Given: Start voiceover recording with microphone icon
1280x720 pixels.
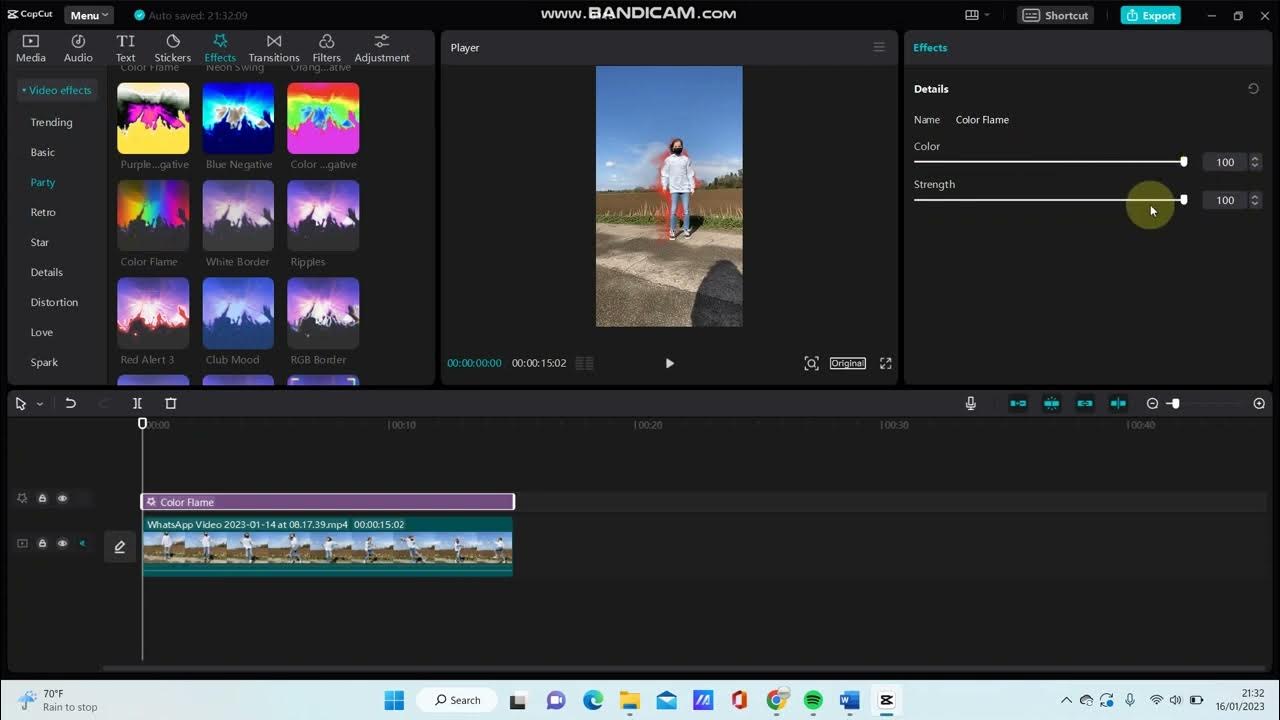Looking at the screenshot, I should pos(970,403).
